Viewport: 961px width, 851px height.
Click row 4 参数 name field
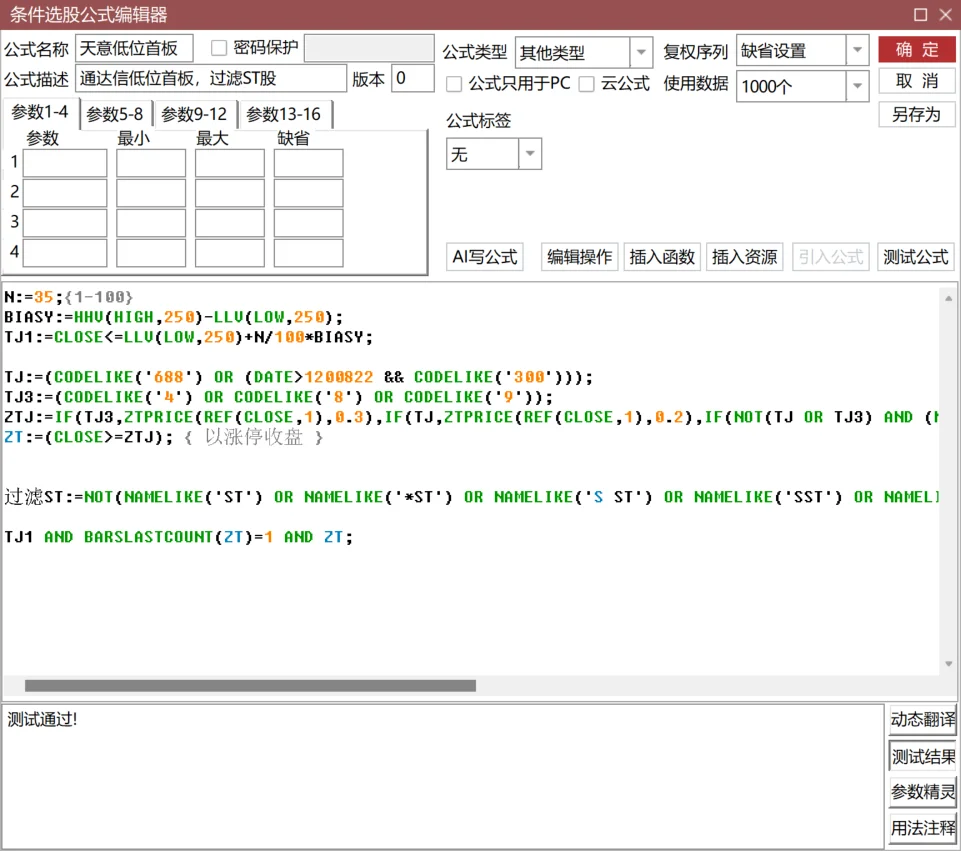(x=65, y=253)
